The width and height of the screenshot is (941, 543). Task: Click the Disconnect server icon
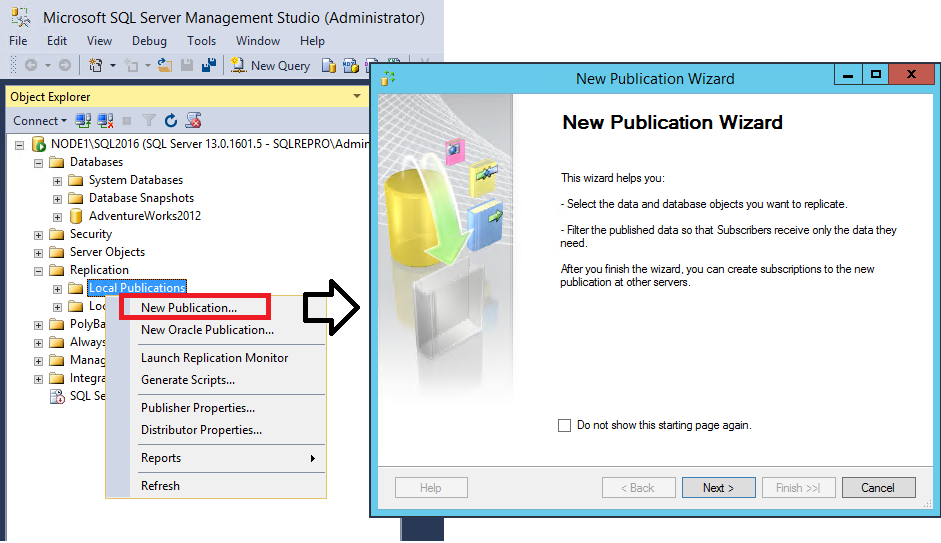[x=104, y=121]
